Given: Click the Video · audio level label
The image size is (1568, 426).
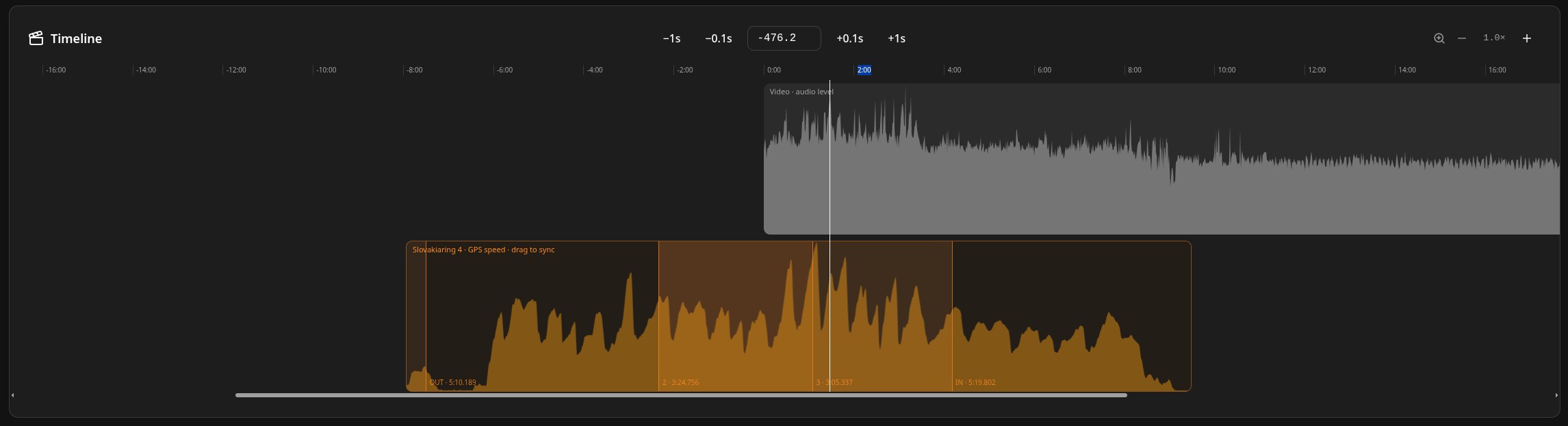Looking at the screenshot, I should (801, 92).
